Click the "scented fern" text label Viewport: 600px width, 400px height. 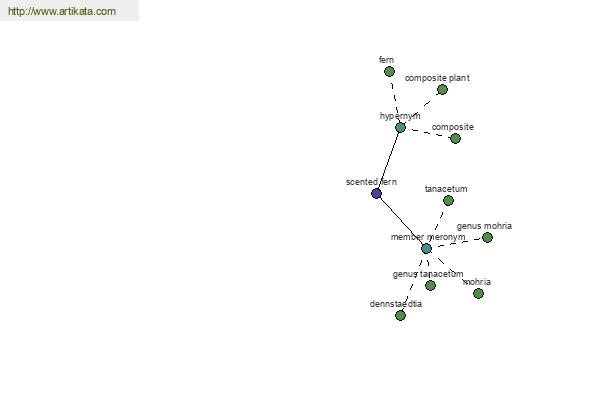pyautogui.click(x=371, y=182)
